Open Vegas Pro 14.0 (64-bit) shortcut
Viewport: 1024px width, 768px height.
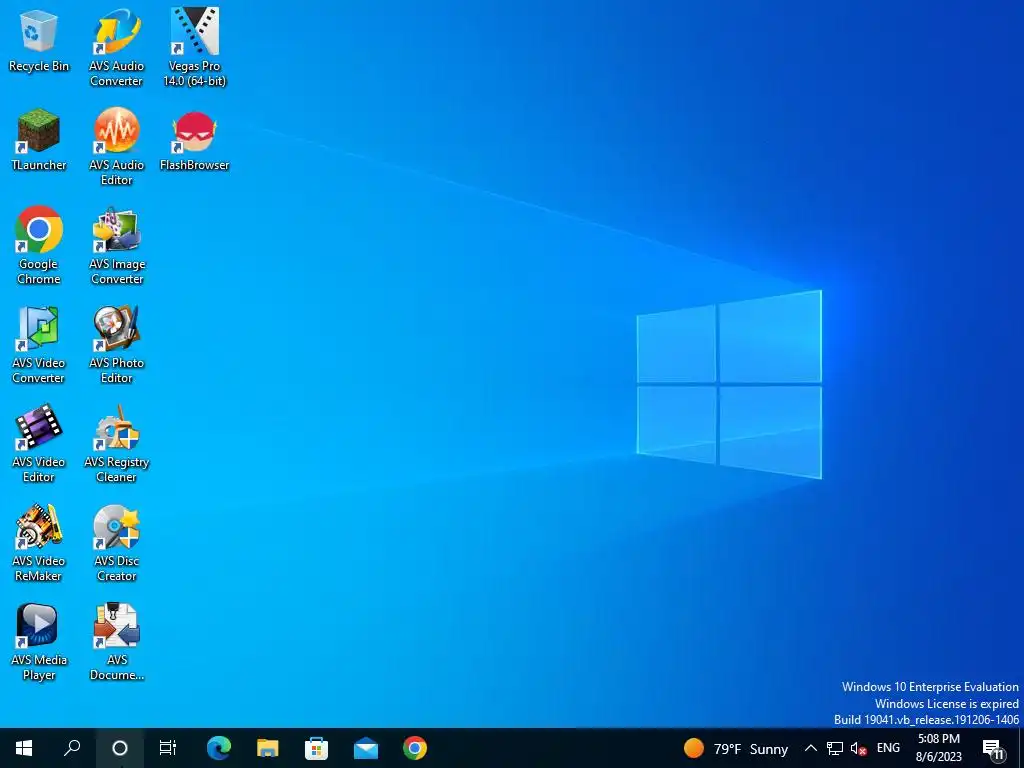click(195, 48)
